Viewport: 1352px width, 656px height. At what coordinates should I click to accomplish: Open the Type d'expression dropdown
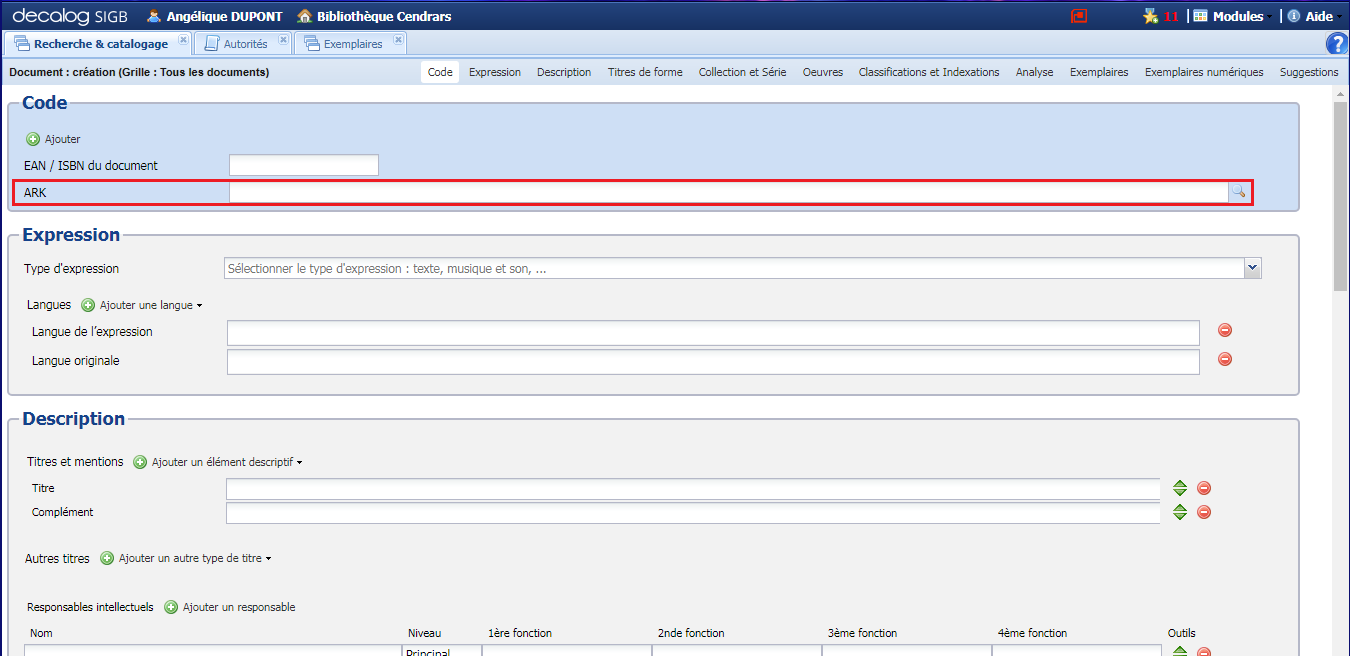pos(1252,268)
